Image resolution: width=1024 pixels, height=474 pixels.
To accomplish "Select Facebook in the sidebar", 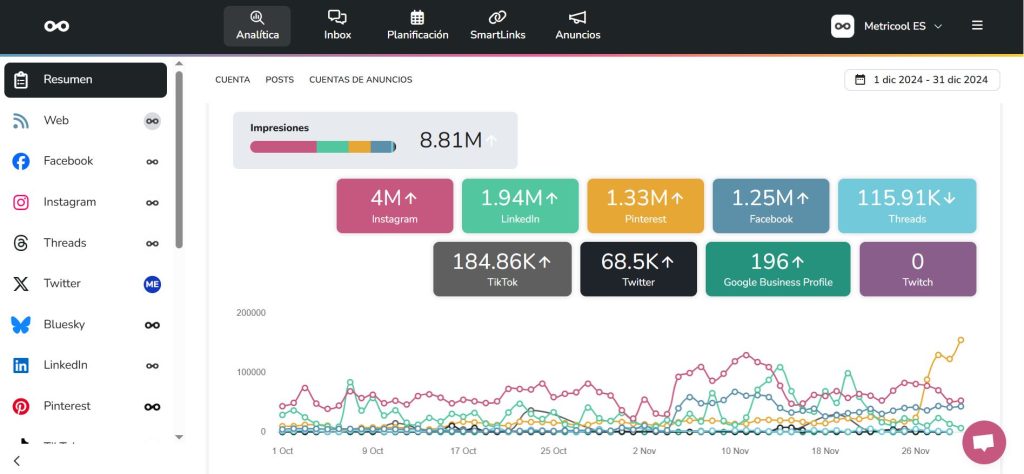I will click(68, 161).
